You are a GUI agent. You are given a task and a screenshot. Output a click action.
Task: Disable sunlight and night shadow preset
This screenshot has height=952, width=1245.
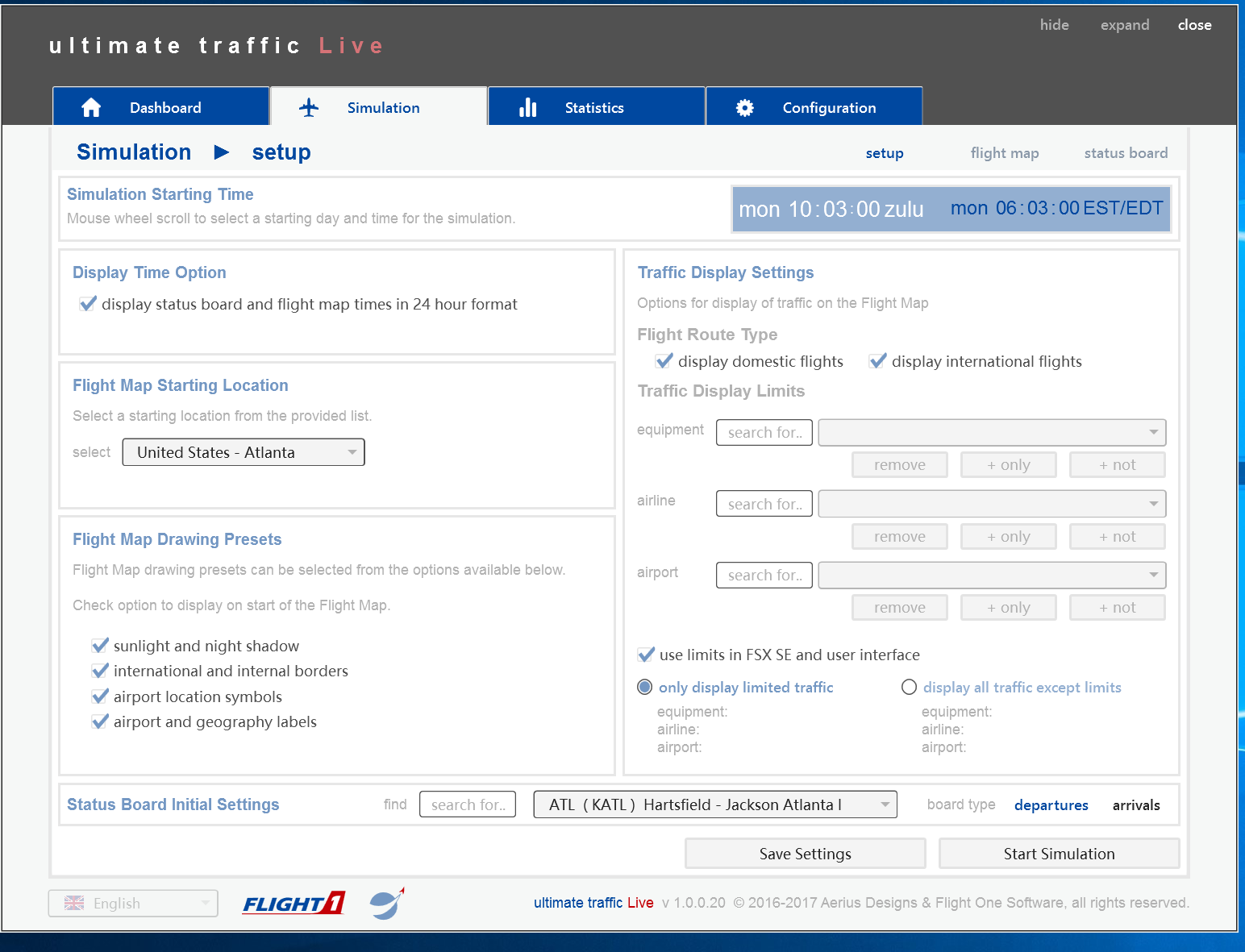(100, 646)
